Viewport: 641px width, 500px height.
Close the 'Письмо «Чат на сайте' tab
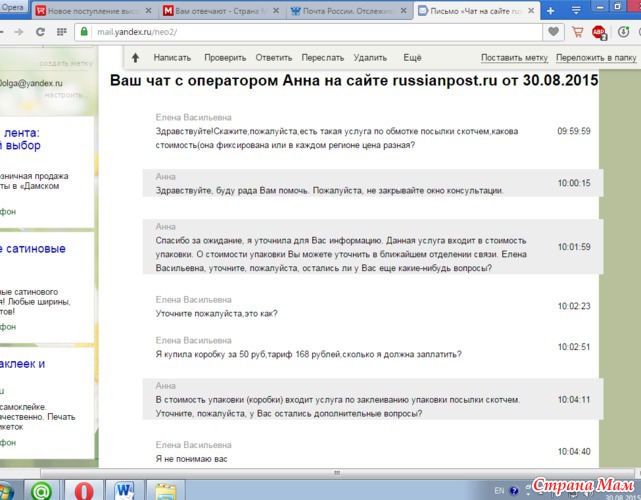click(x=531, y=11)
